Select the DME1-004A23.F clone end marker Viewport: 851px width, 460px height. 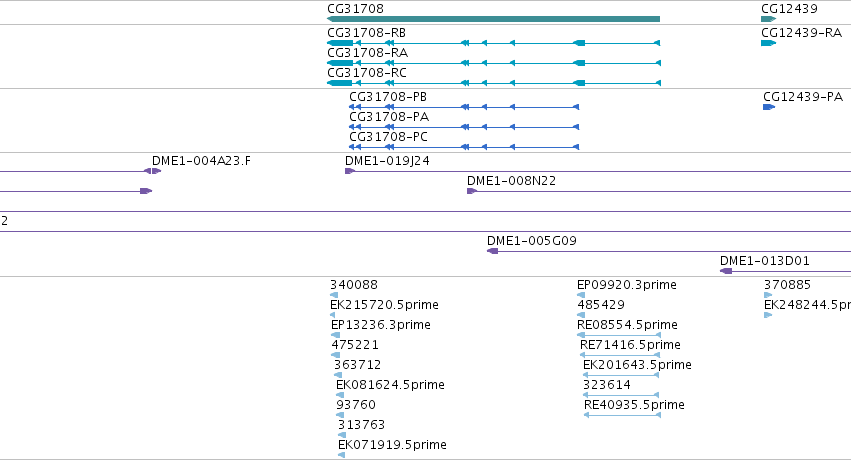point(153,171)
